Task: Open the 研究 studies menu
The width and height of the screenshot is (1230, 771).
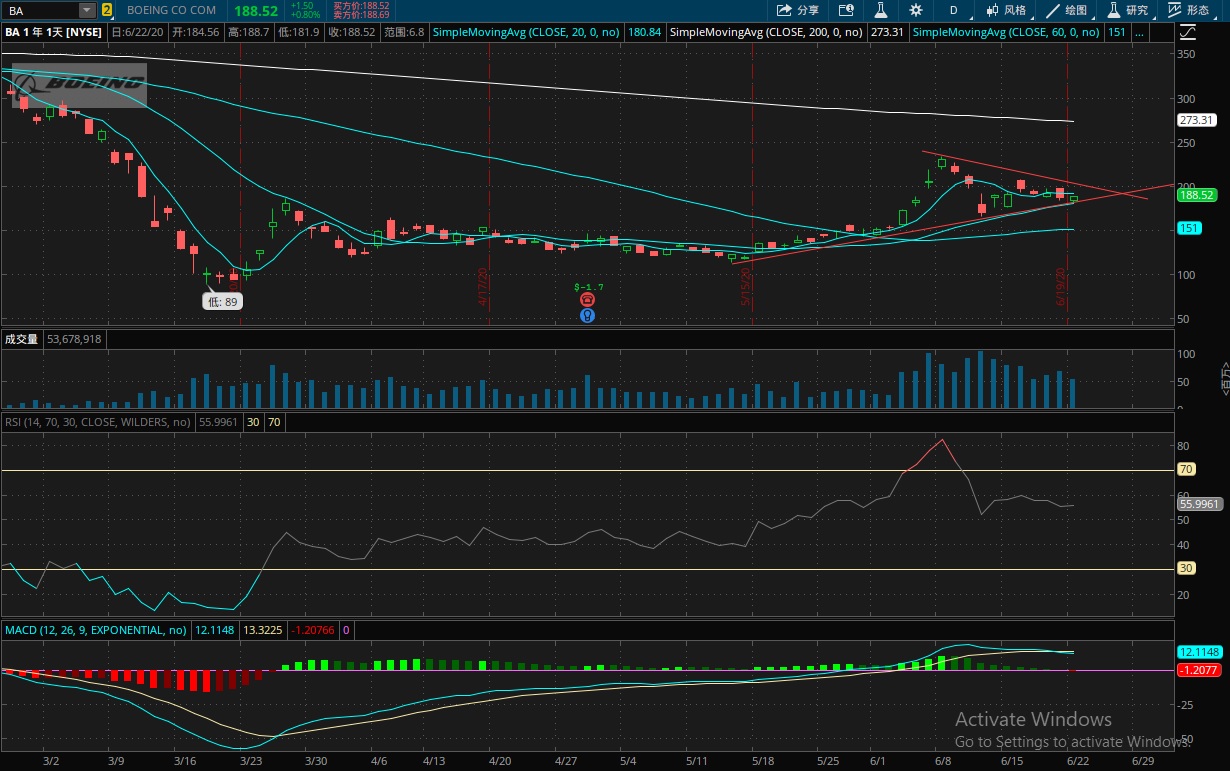Action: [1128, 10]
